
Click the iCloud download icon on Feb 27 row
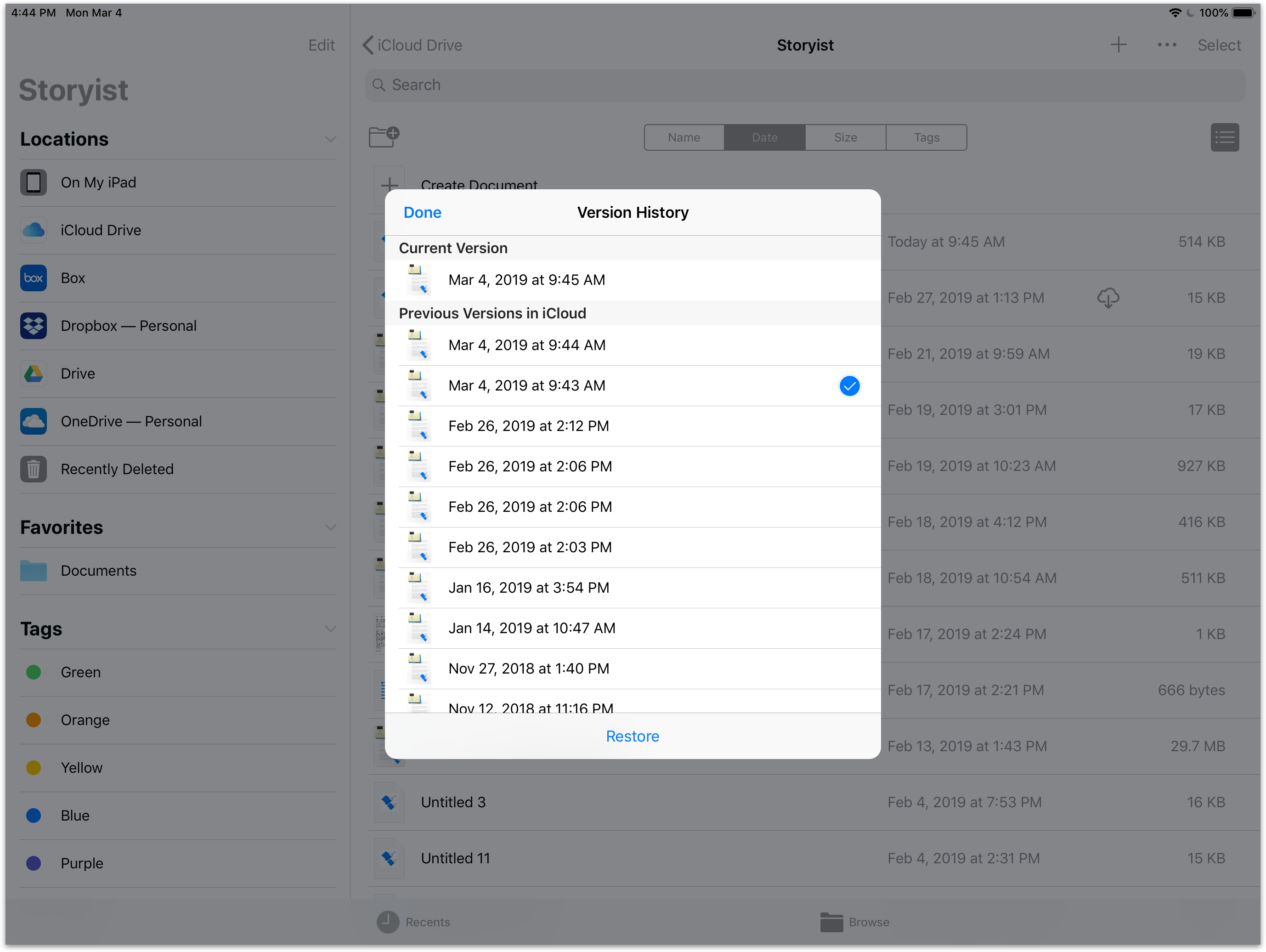pyautogui.click(x=1108, y=298)
